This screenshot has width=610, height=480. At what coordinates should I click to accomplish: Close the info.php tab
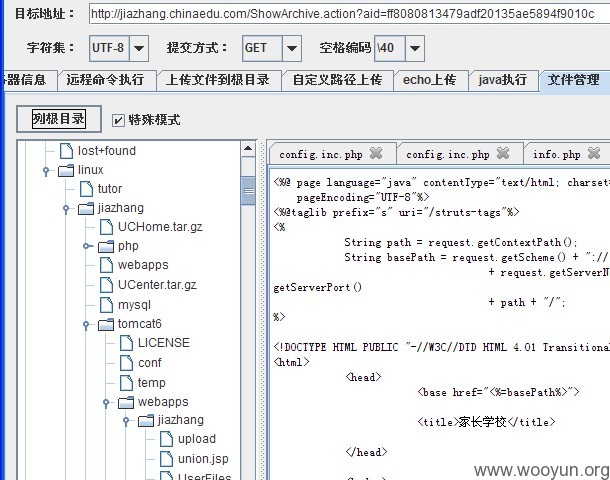click(594, 154)
